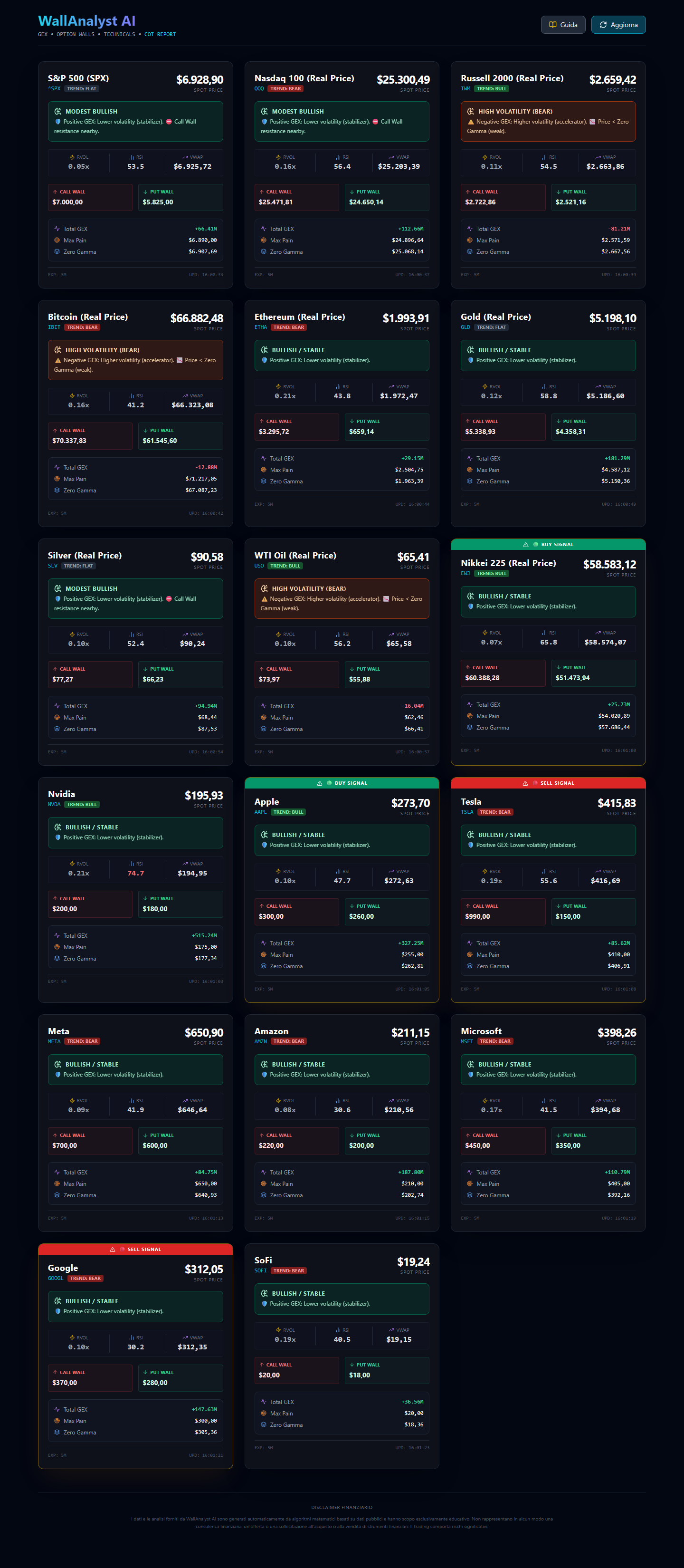Click the Zero Gamma layers icon in Nvidia card
The image size is (684, 1568).
click(57, 958)
